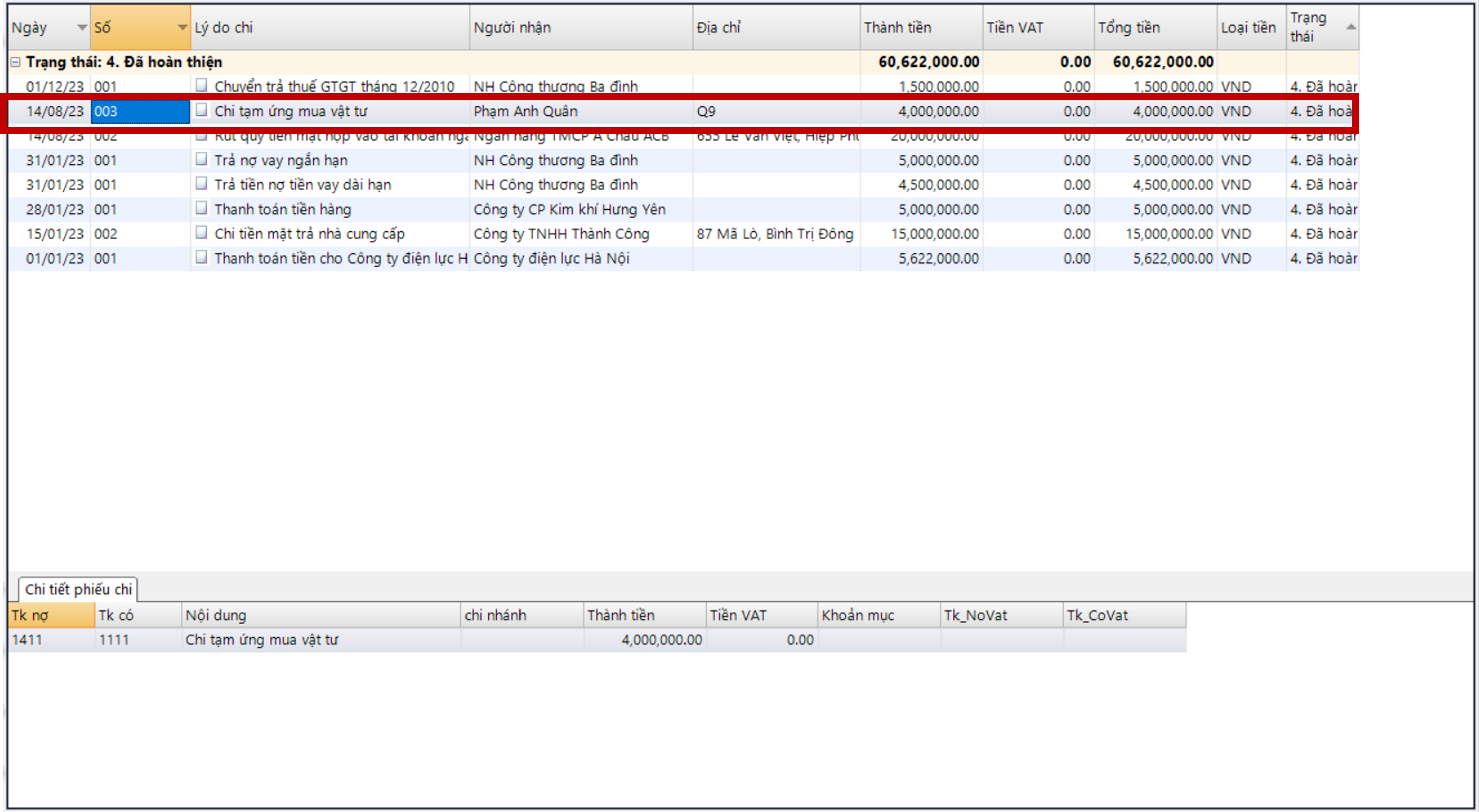Collapse the 'Trạng thái: 4. Đã hoàn thiện' group
This screenshot has width=1479, height=812.
tap(15, 62)
